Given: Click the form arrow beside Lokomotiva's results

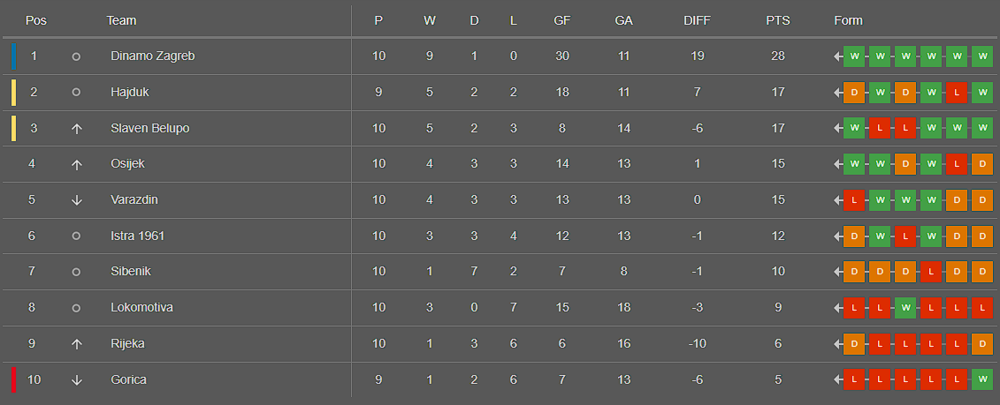Looking at the screenshot, I should click(838, 308).
